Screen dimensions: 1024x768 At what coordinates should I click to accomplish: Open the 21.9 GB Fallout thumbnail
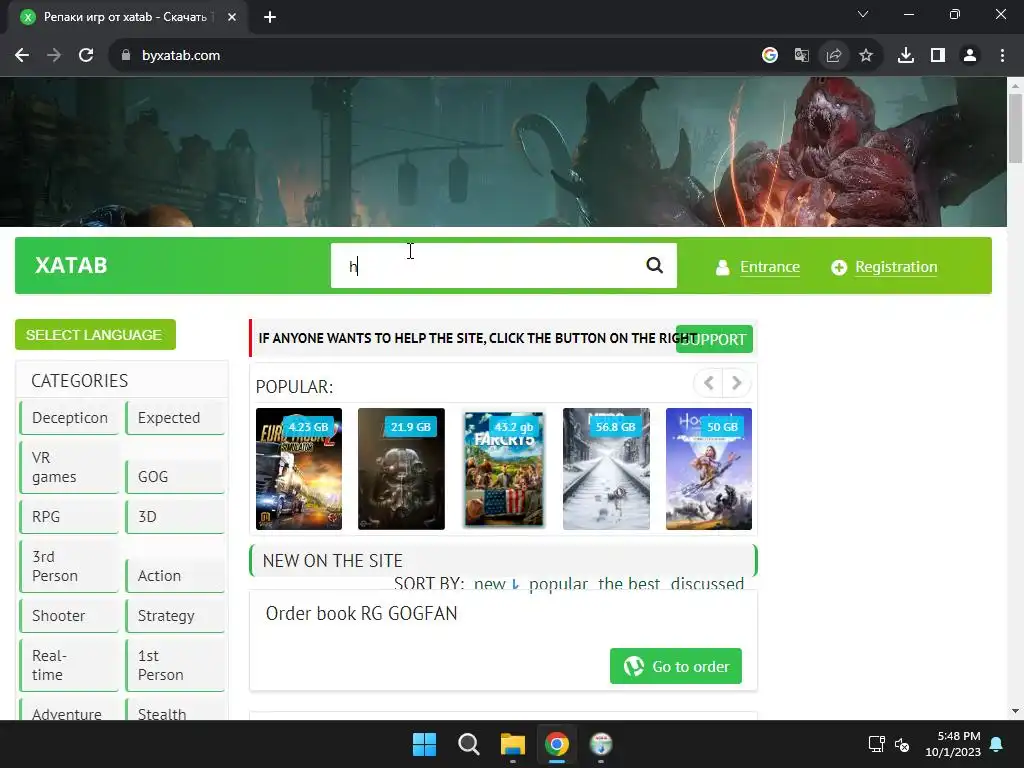click(x=401, y=469)
